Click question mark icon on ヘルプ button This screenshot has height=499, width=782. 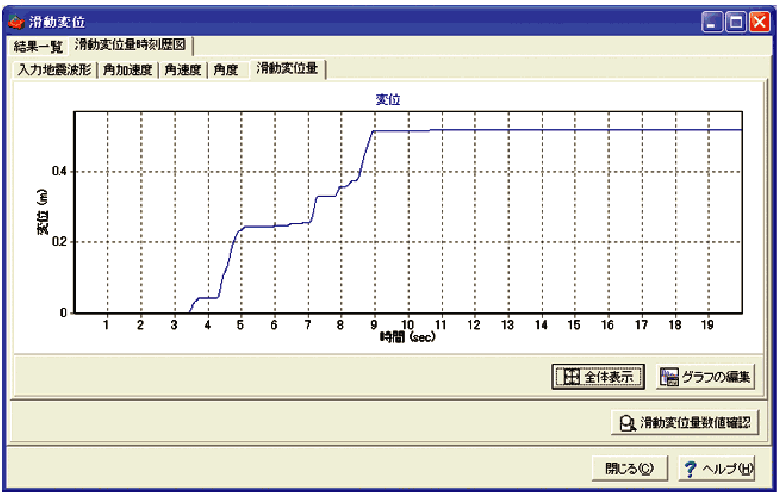(690, 469)
